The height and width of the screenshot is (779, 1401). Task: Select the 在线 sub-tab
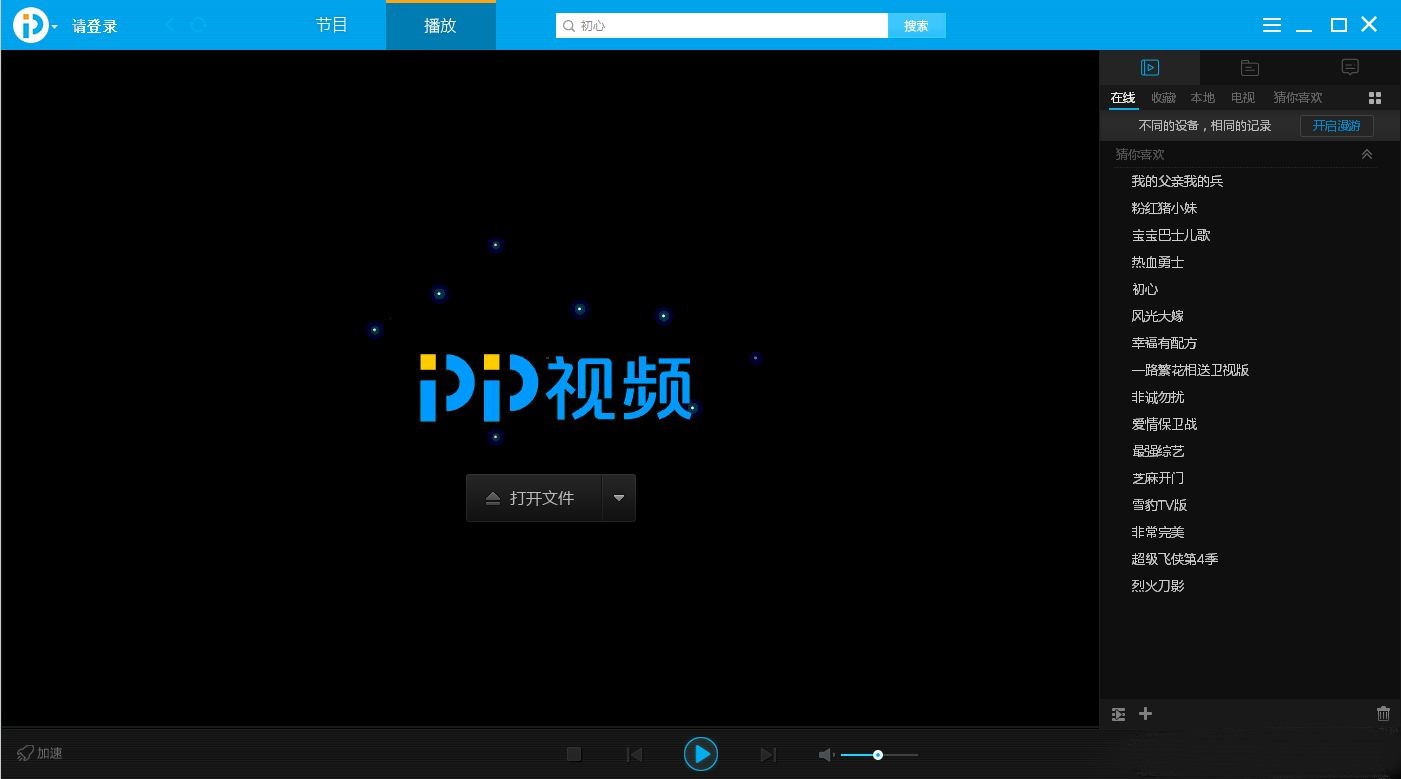tap(1123, 98)
